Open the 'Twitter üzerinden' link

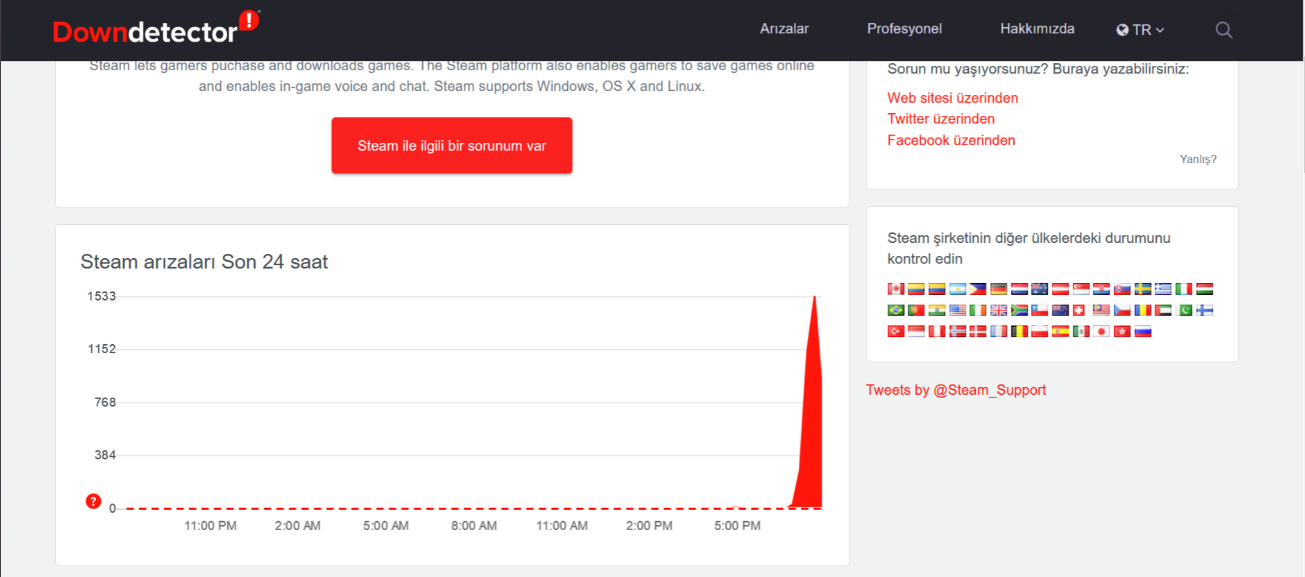941,119
